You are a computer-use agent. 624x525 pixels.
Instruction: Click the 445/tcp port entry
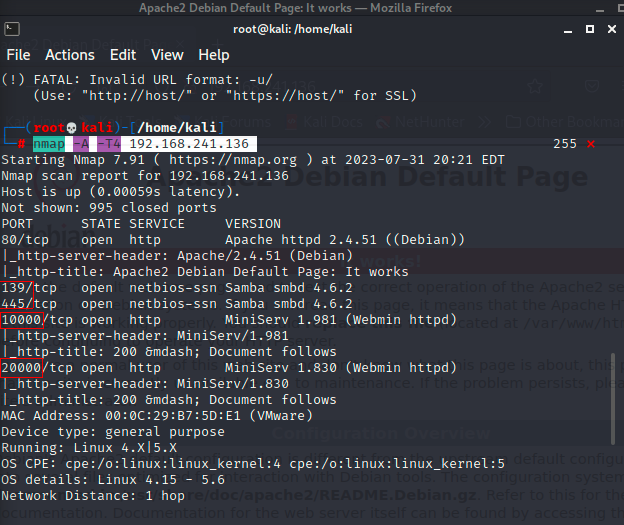tap(29, 304)
